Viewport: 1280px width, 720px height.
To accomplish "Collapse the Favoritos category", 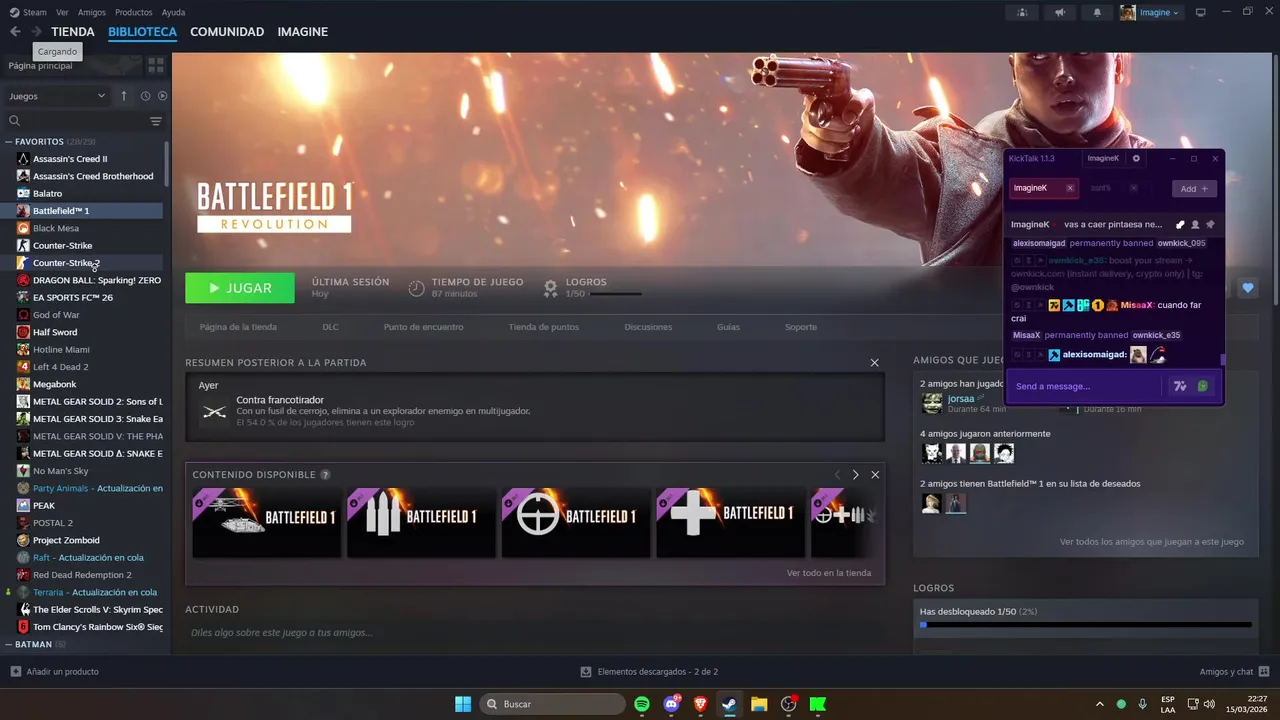I will point(10,142).
